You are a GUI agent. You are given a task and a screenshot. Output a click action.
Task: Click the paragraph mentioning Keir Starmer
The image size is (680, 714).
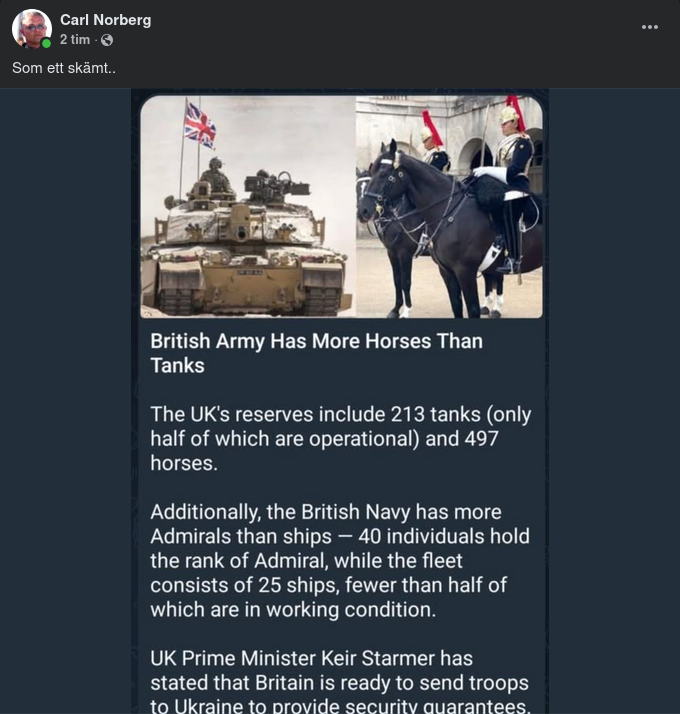340,682
